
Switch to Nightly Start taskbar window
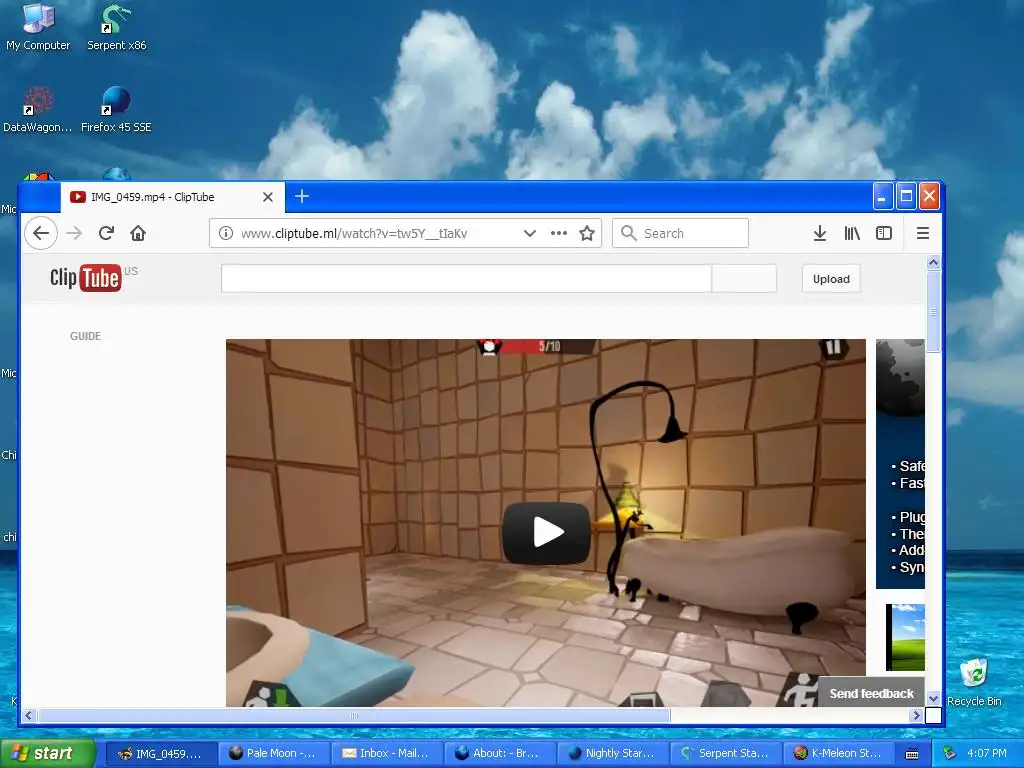point(613,753)
